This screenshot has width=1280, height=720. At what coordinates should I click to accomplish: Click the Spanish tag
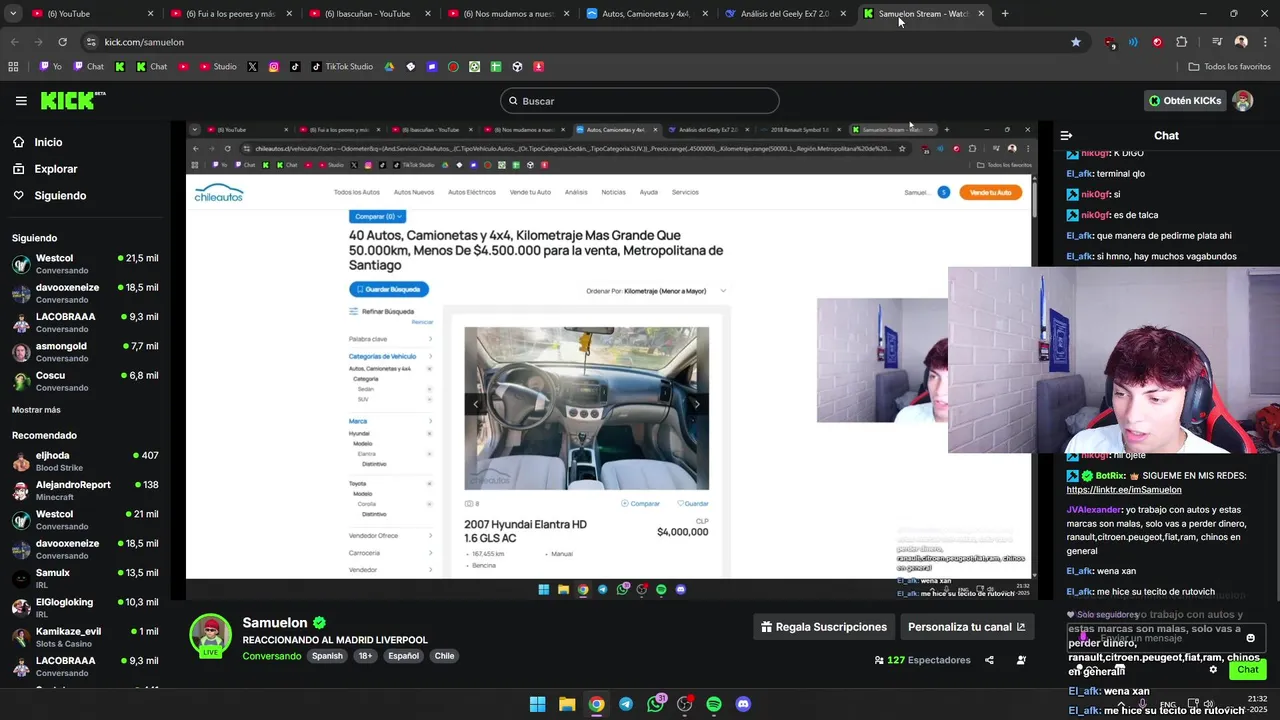pyautogui.click(x=327, y=656)
